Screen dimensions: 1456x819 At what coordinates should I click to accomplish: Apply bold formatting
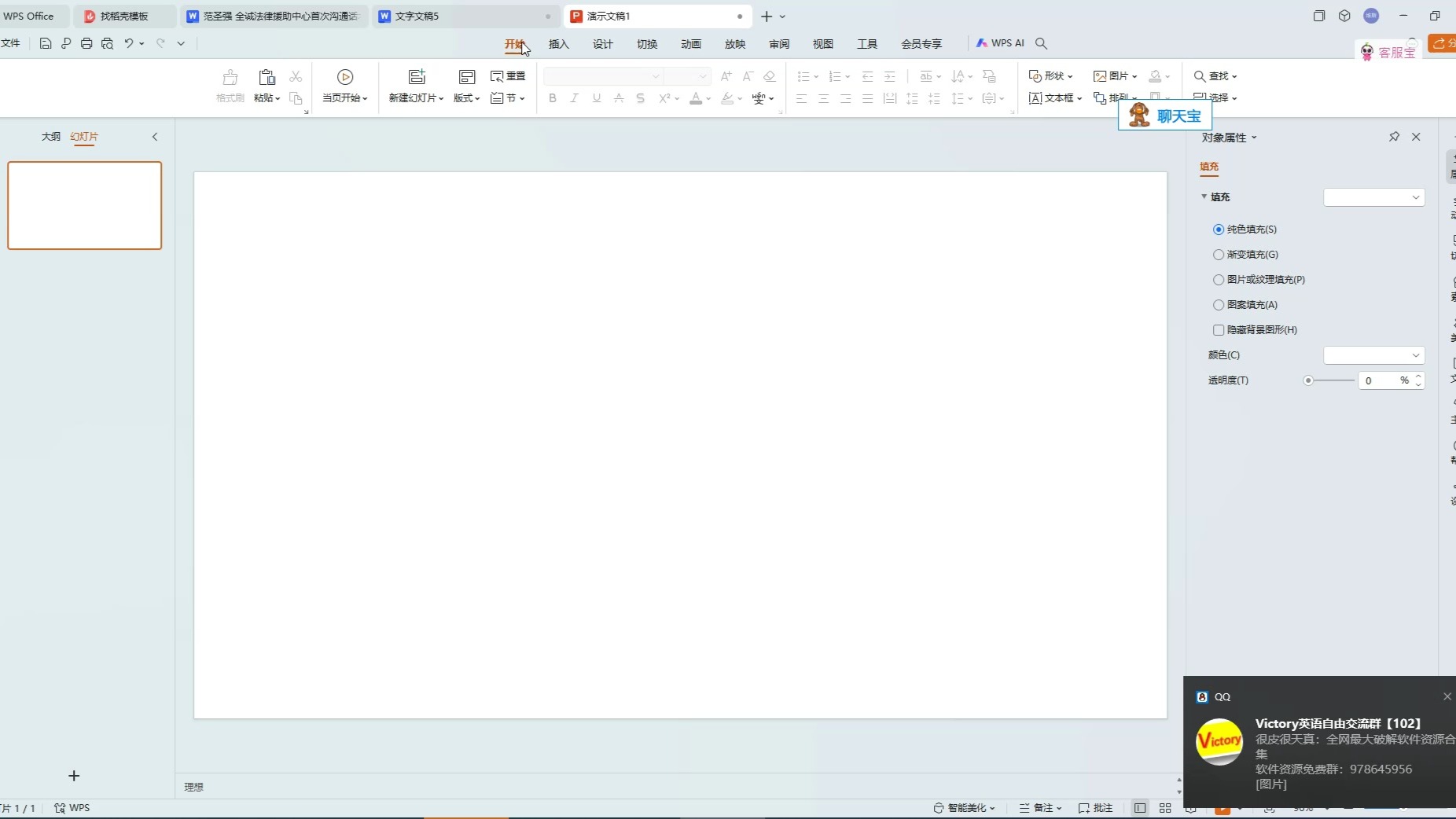(553, 98)
